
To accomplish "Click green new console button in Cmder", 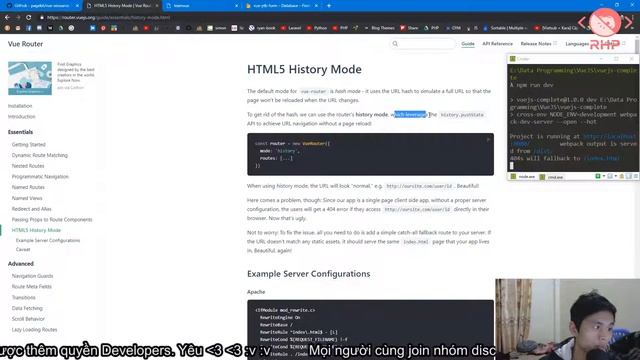I will click(598, 176).
